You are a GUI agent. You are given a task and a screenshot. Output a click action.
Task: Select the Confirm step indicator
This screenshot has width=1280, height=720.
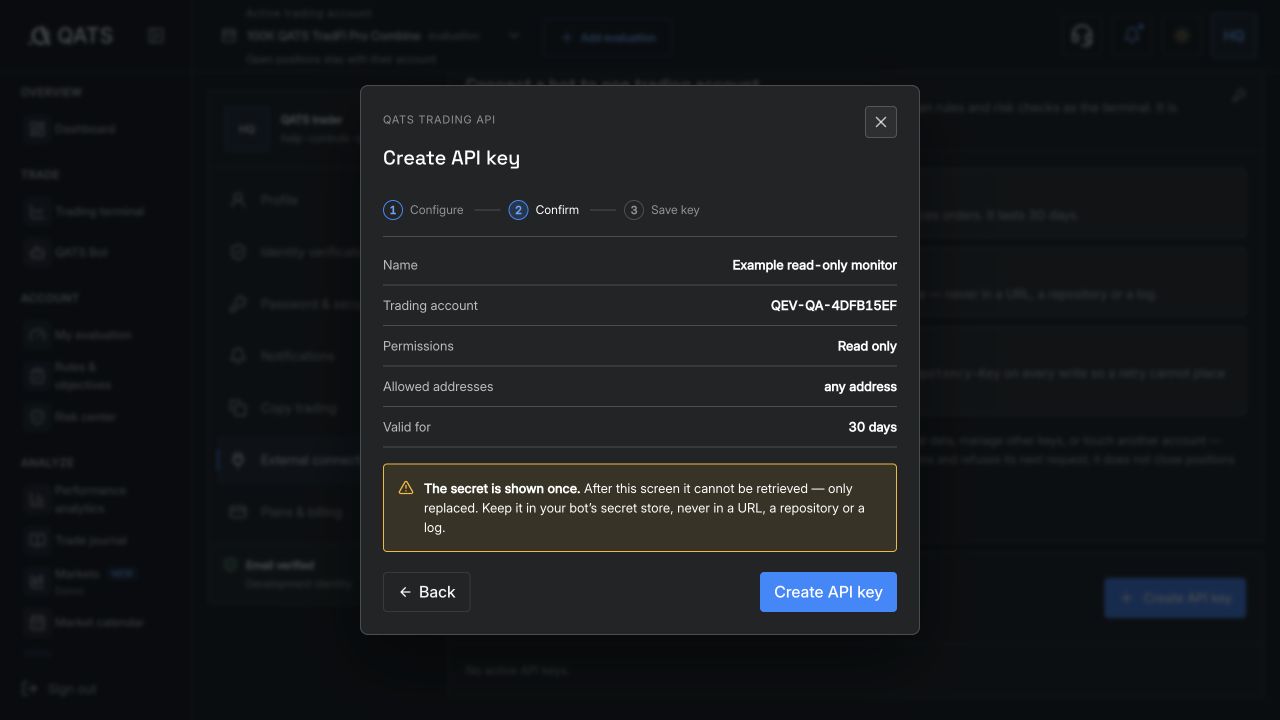click(544, 210)
